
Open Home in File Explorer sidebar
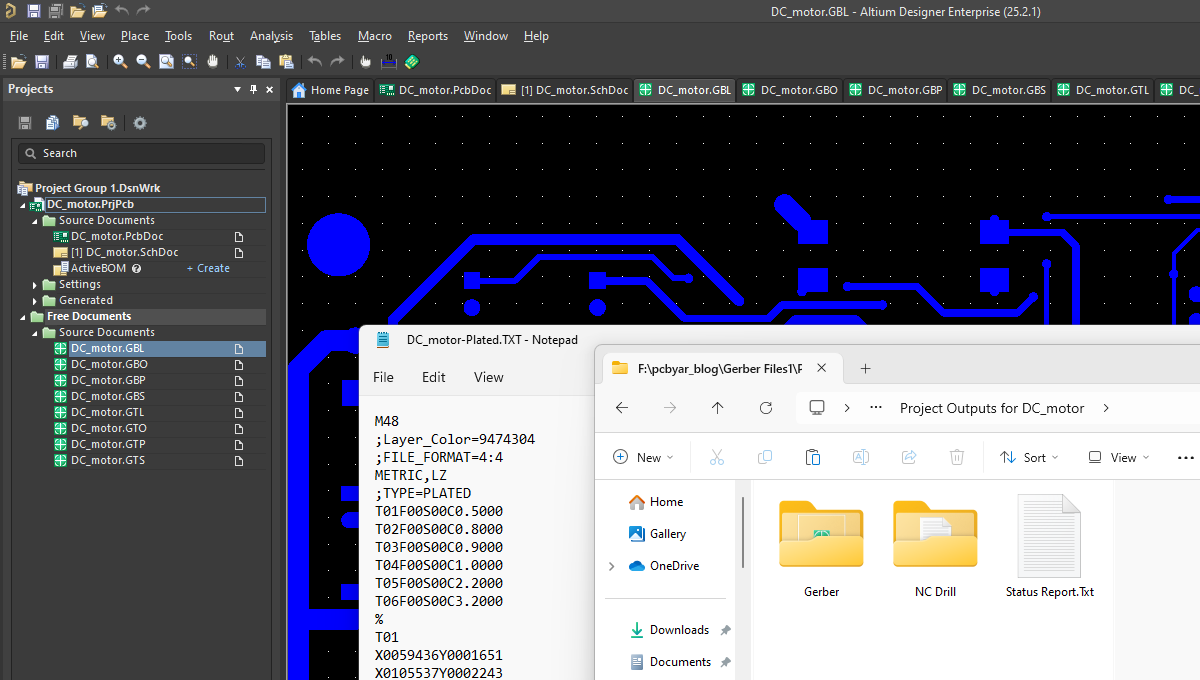(656, 502)
